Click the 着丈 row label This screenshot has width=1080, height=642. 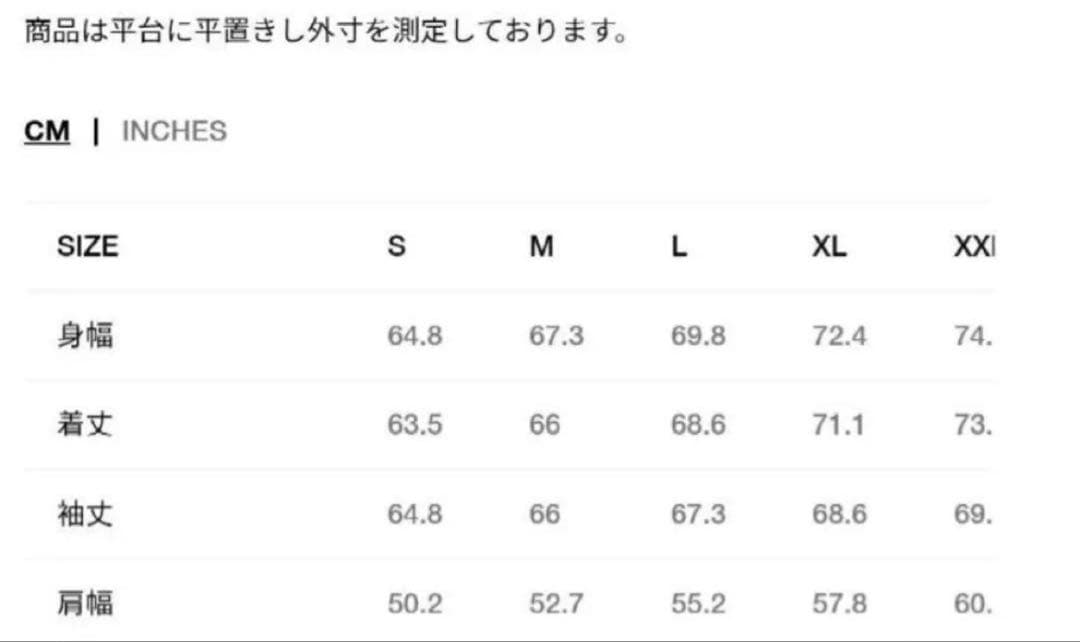(85, 425)
